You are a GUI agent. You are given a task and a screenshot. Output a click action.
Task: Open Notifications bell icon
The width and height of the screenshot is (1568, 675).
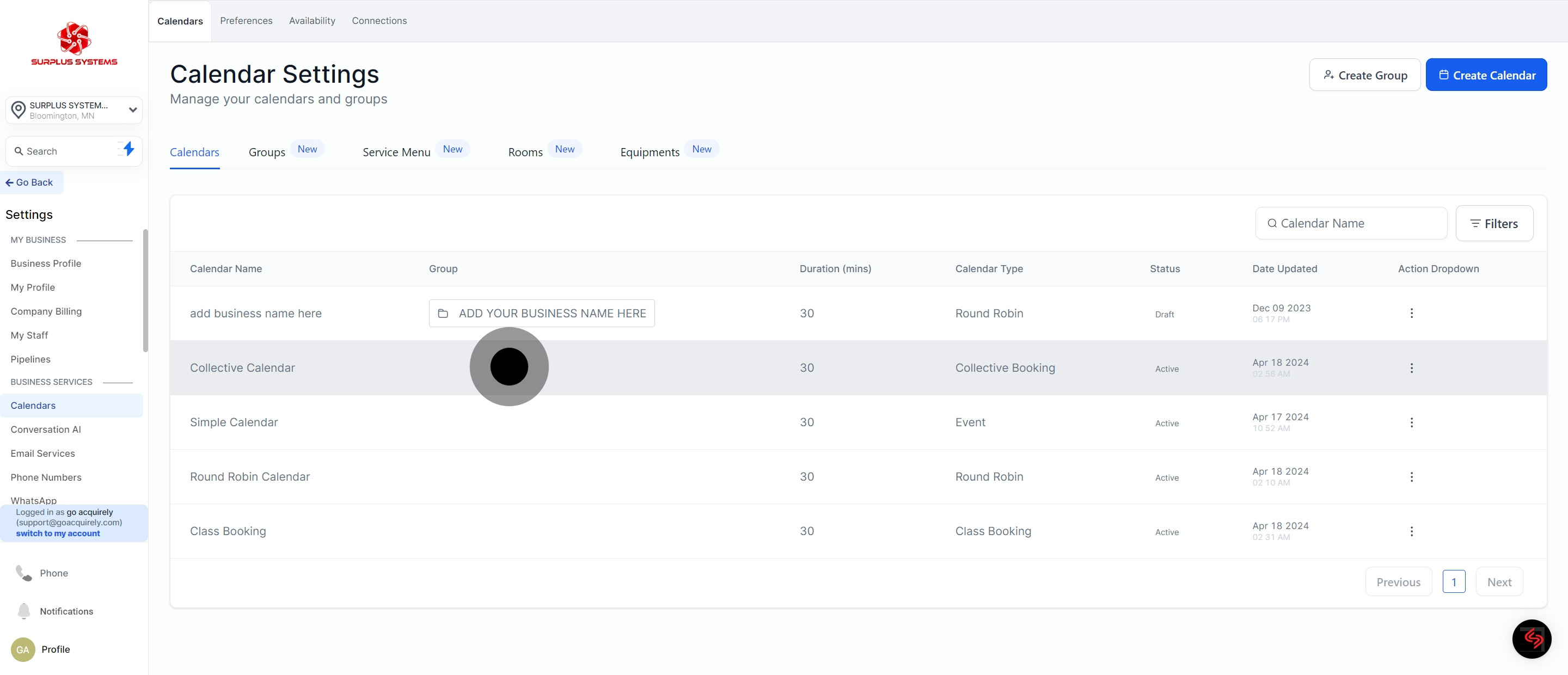24,611
